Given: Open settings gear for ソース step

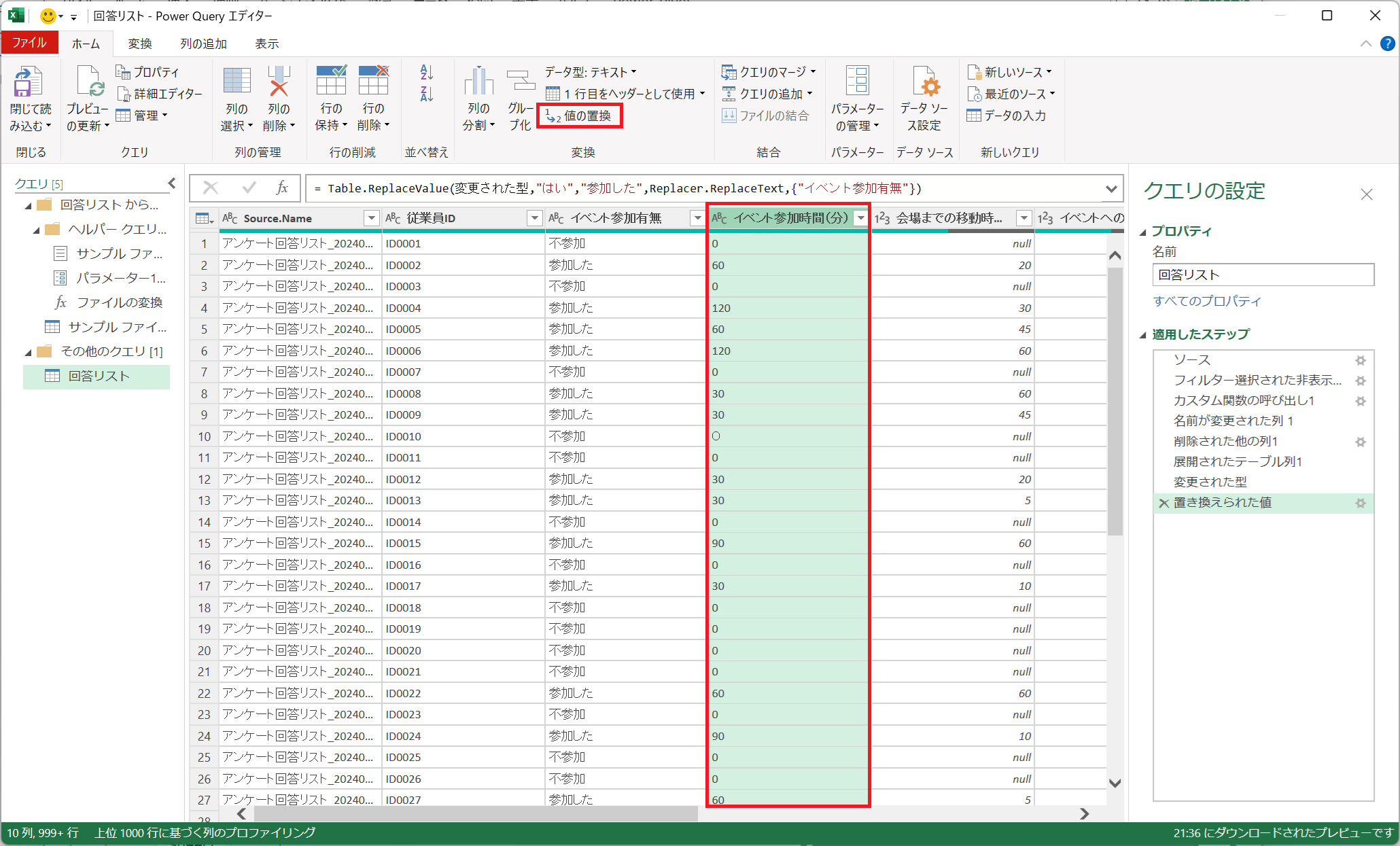Looking at the screenshot, I should pyautogui.click(x=1361, y=360).
